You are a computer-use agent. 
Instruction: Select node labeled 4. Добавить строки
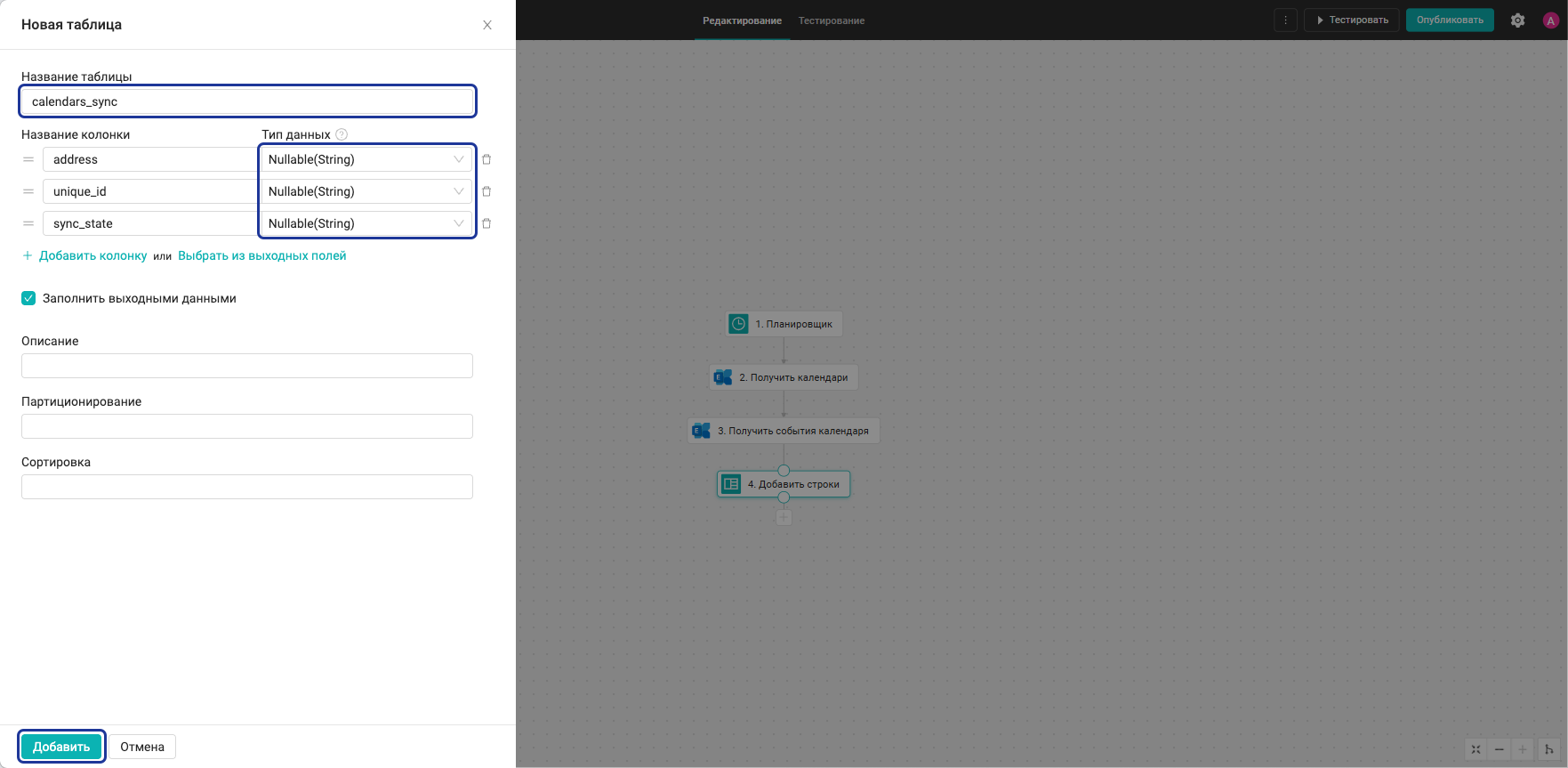pyautogui.click(x=784, y=484)
